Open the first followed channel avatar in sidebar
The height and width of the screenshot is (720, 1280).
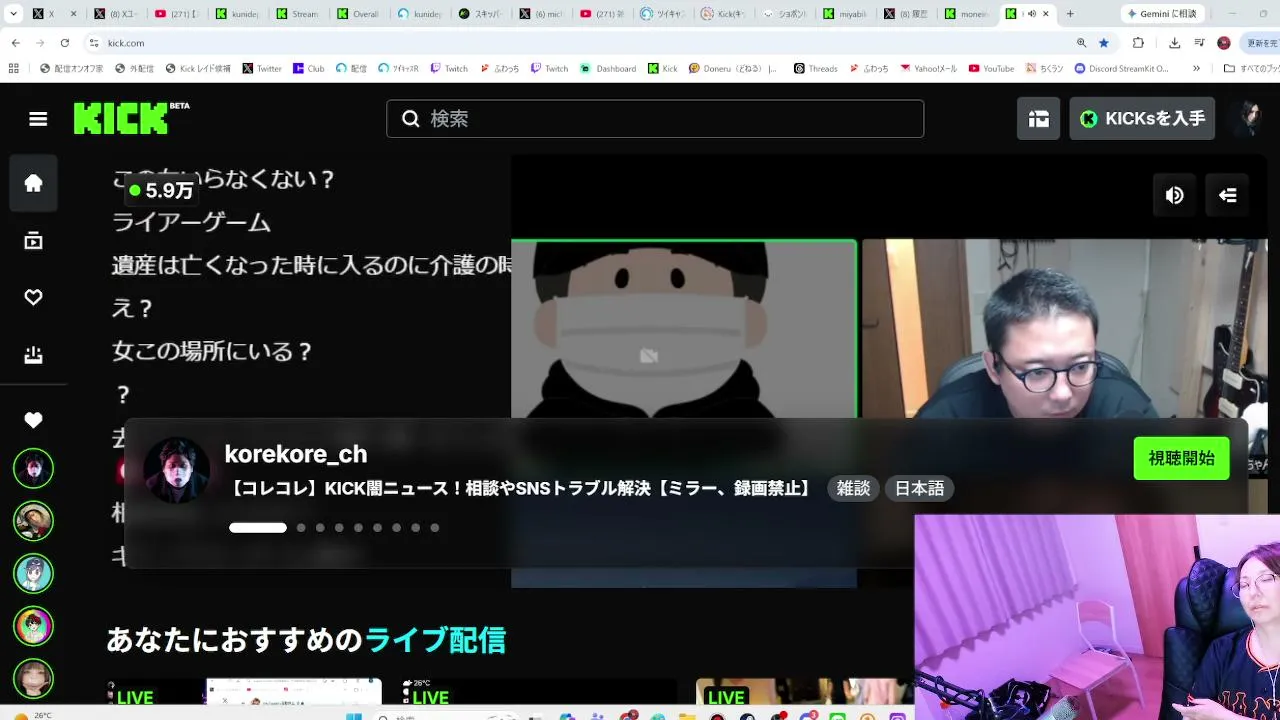(33, 468)
